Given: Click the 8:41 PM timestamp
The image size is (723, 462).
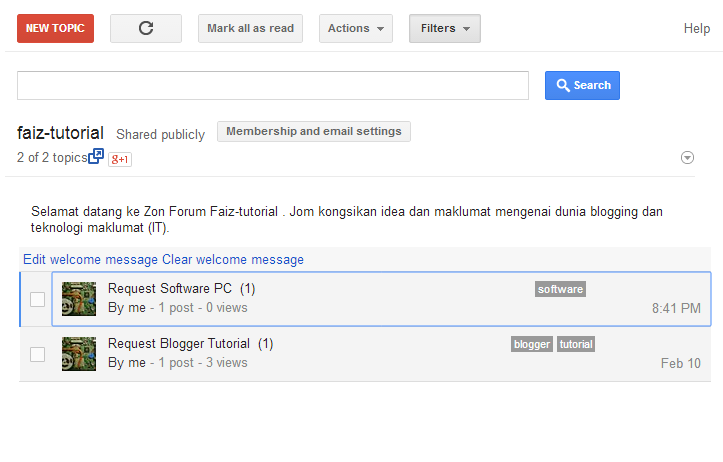Looking at the screenshot, I should point(676,308).
